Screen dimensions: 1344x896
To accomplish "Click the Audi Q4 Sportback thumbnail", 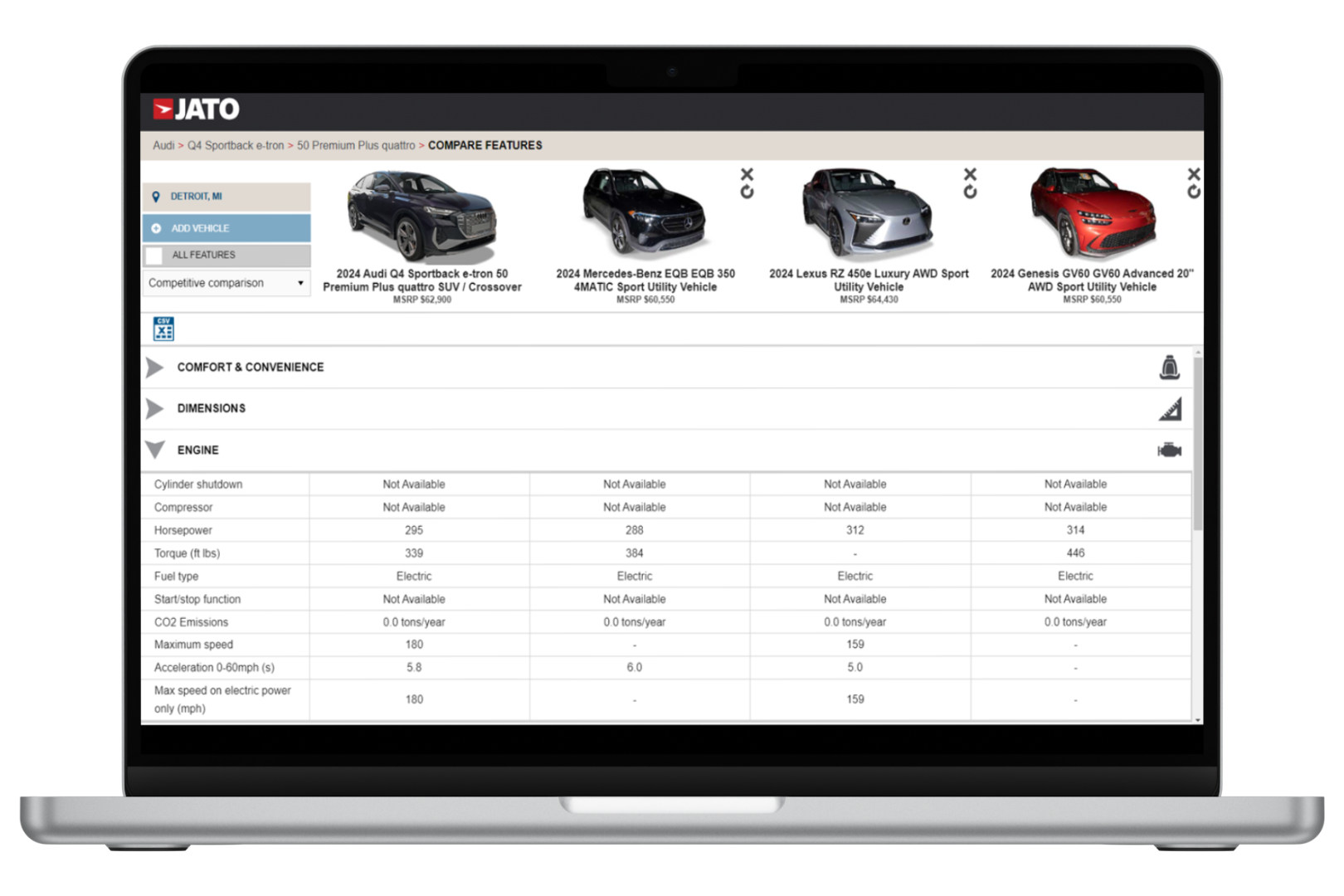I will pos(421,215).
